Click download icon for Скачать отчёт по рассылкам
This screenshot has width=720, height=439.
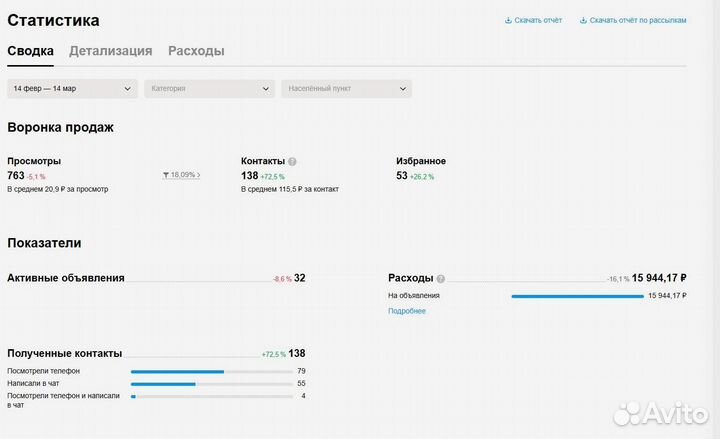tap(583, 20)
